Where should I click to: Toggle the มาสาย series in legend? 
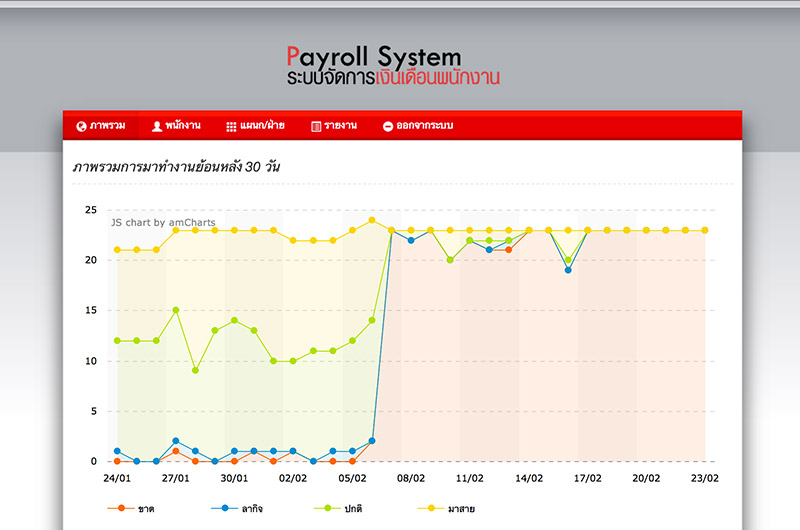point(461,509)
